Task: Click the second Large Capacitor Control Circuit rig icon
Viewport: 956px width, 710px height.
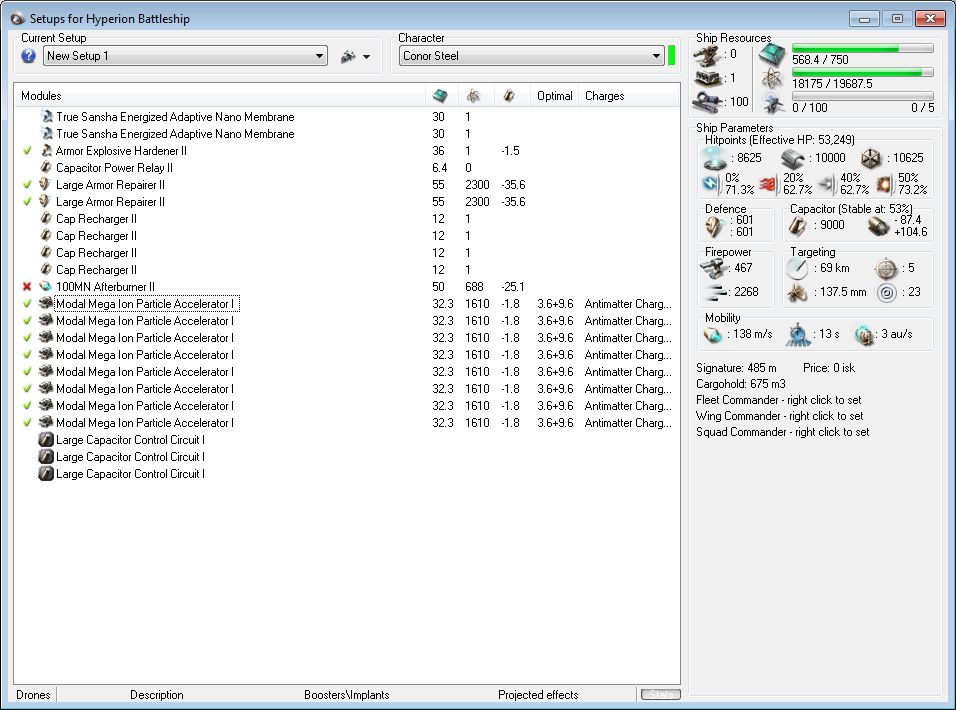Action: 46,456
